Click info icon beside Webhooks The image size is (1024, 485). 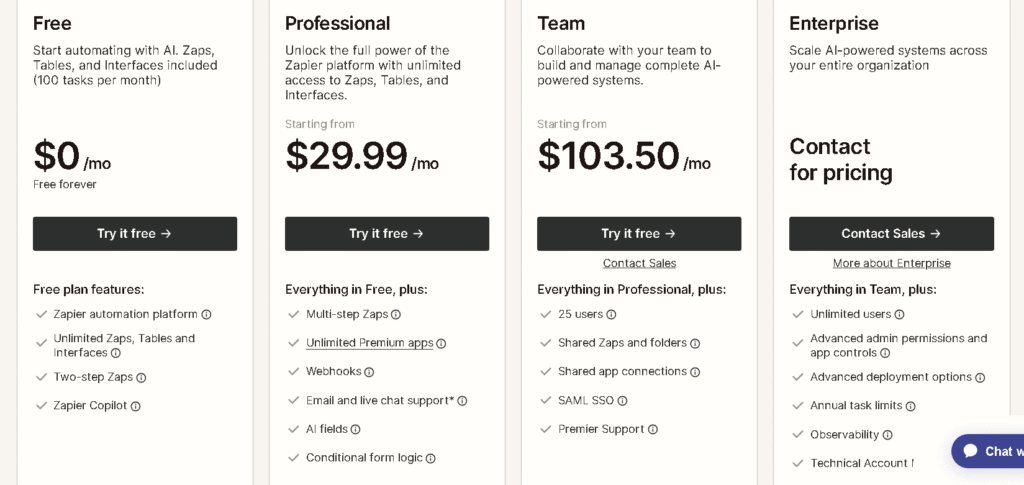click(369, 372)
